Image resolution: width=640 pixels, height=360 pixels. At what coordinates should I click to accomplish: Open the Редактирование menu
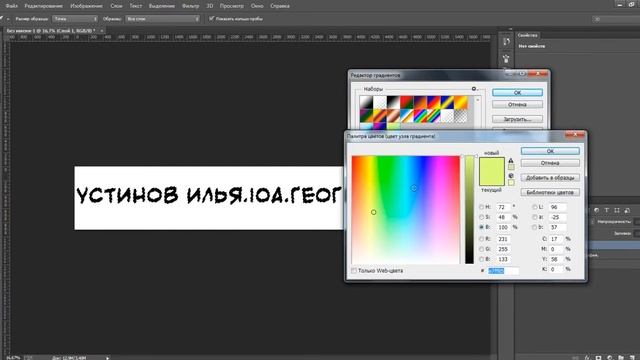[44, 6]
